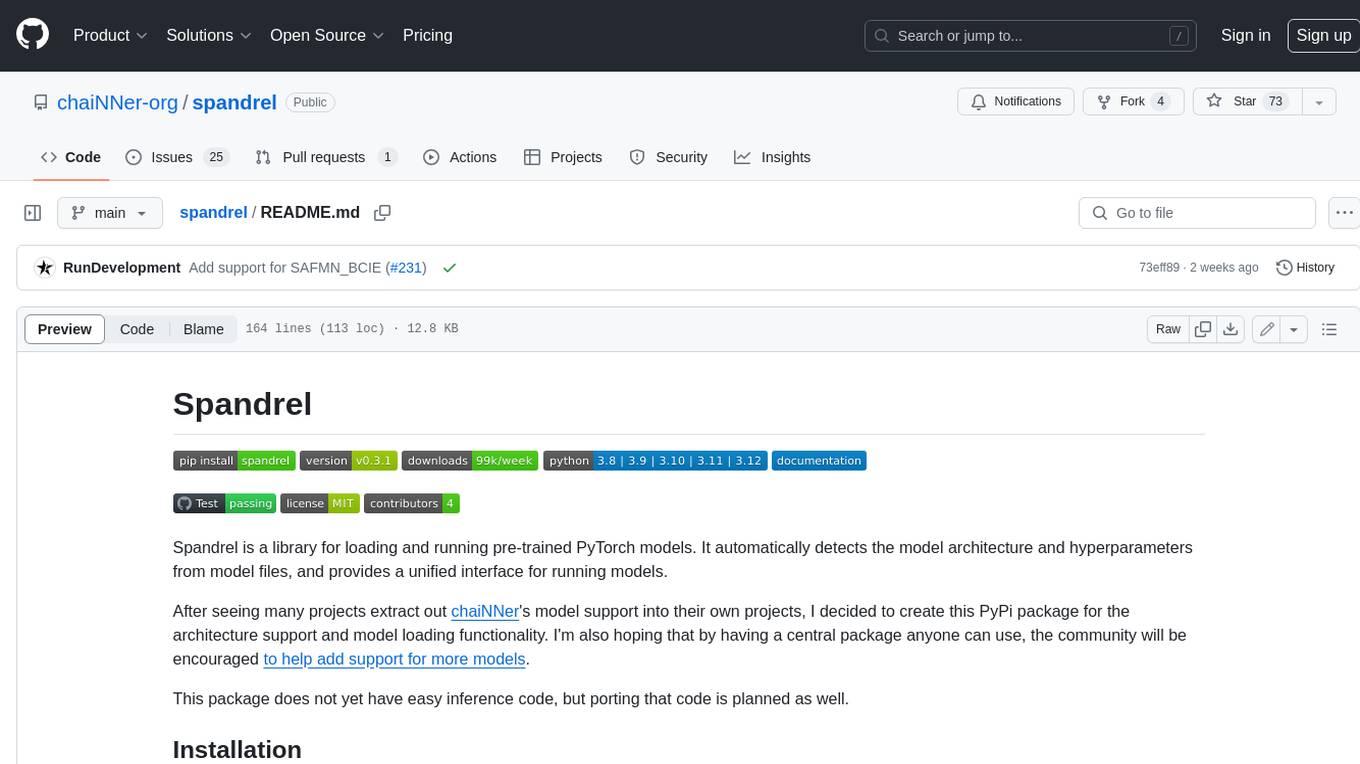This screenshot has width=1360, height=764.
Task: Expand the file tree side panel
Action: click(33, 213)
